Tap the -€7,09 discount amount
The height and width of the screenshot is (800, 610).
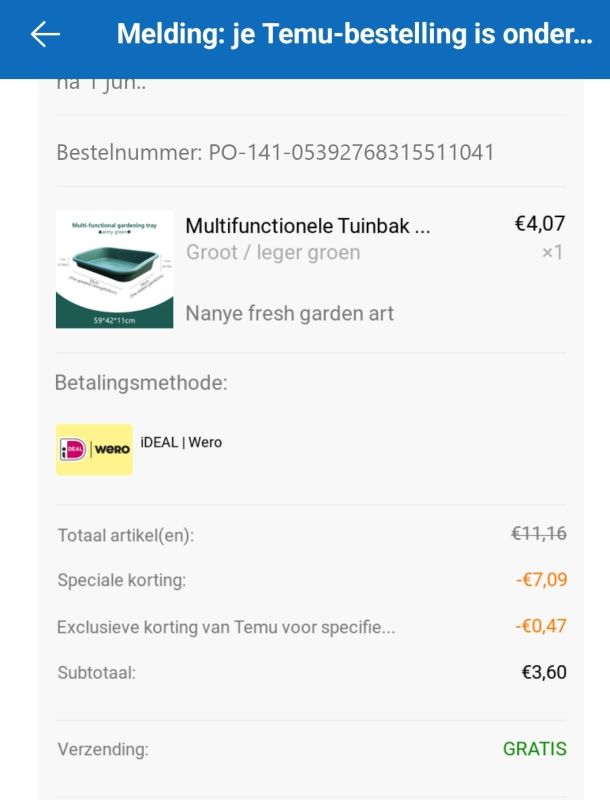click(541, 580)
